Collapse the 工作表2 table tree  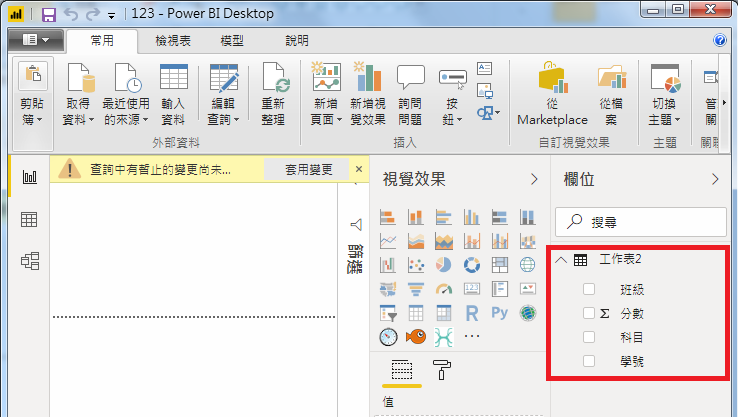561,259
